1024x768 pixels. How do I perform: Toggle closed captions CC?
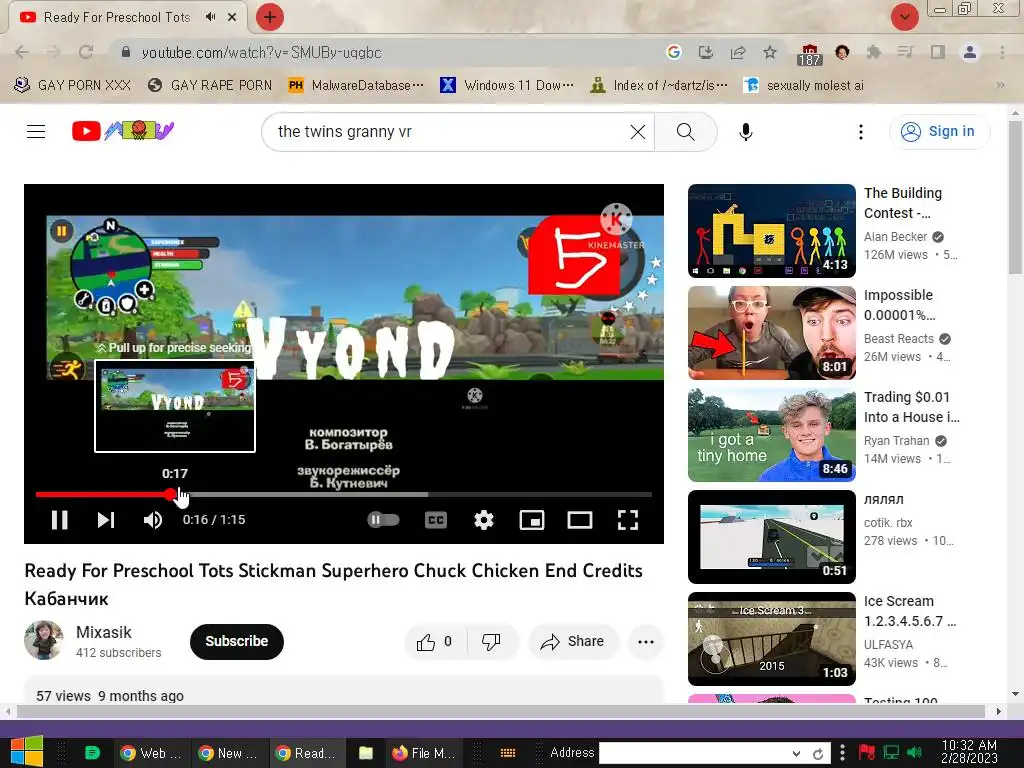(x=436, y=520)
